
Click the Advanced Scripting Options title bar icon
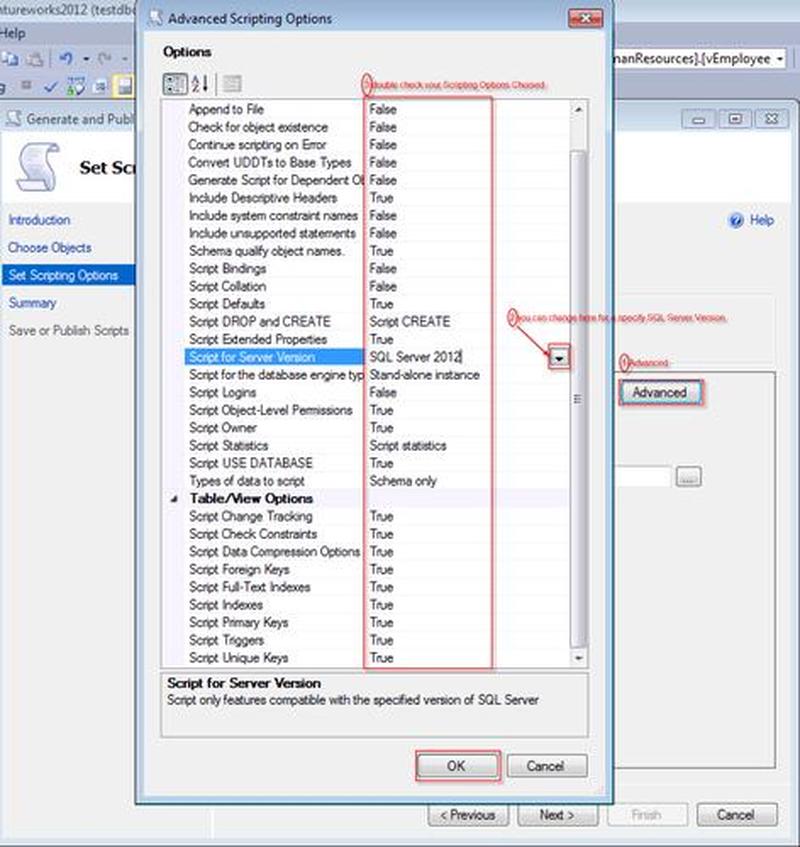(x=156, y=18)
